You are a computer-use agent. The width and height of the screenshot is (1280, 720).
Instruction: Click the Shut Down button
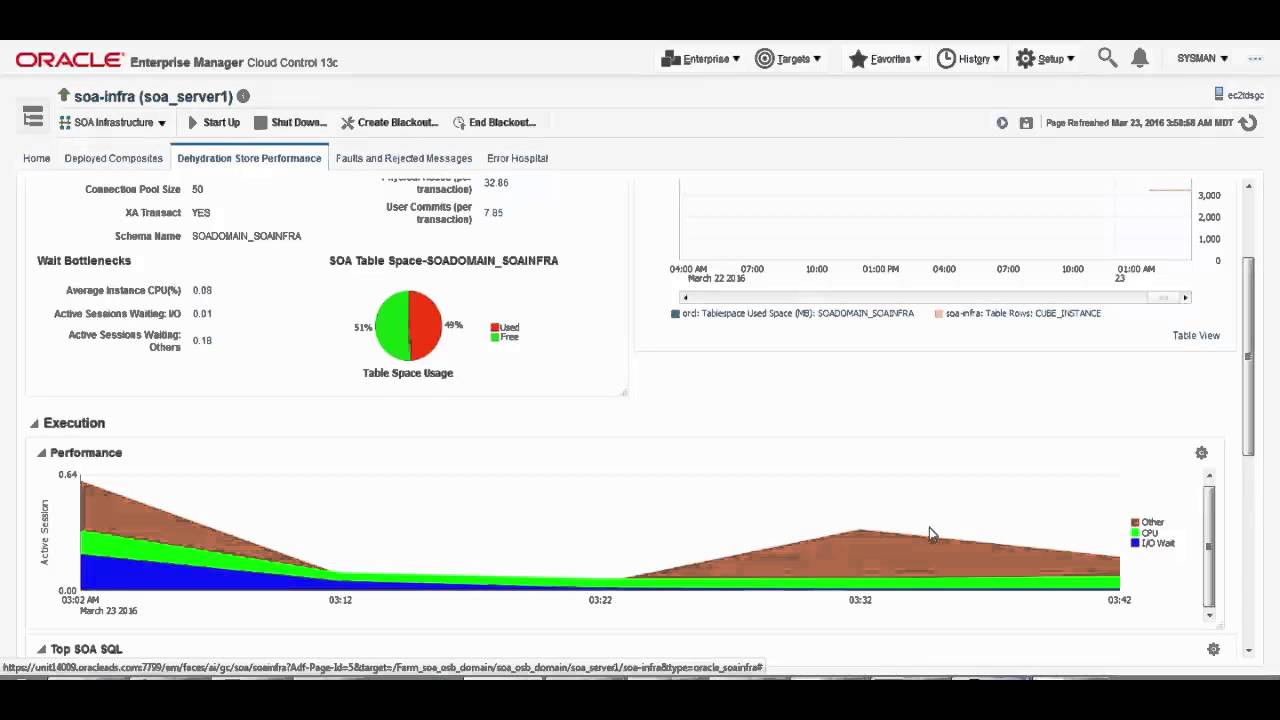(x=291, y=122)
